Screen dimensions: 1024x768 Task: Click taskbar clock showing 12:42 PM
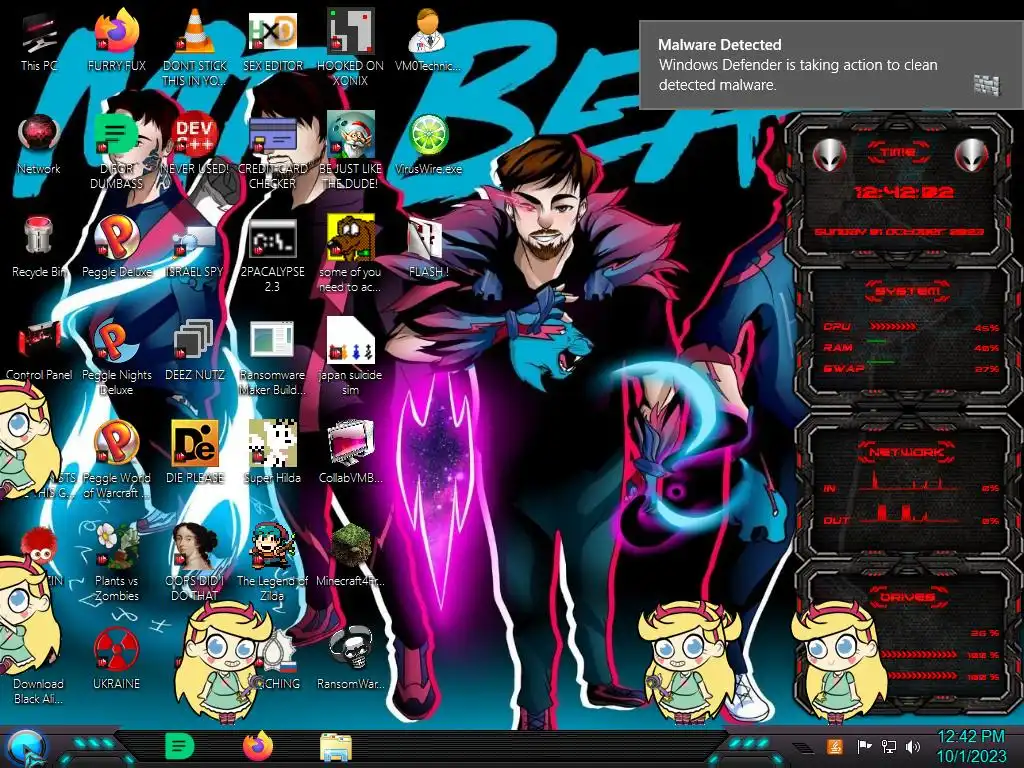tap(971, 746)
